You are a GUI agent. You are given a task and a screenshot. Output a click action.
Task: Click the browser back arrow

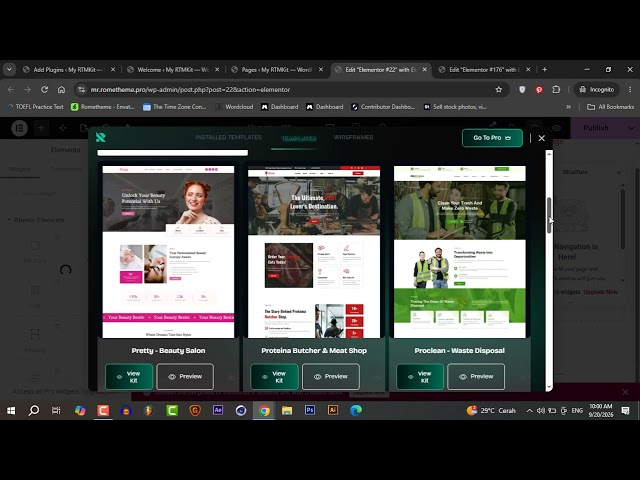pyautogui.click(x=11, y=89)
